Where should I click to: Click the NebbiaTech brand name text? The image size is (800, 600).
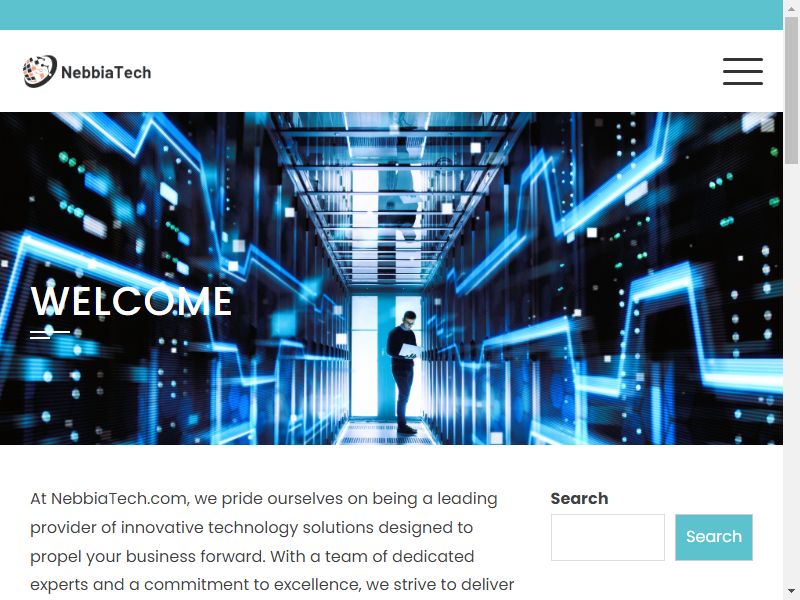106,72
